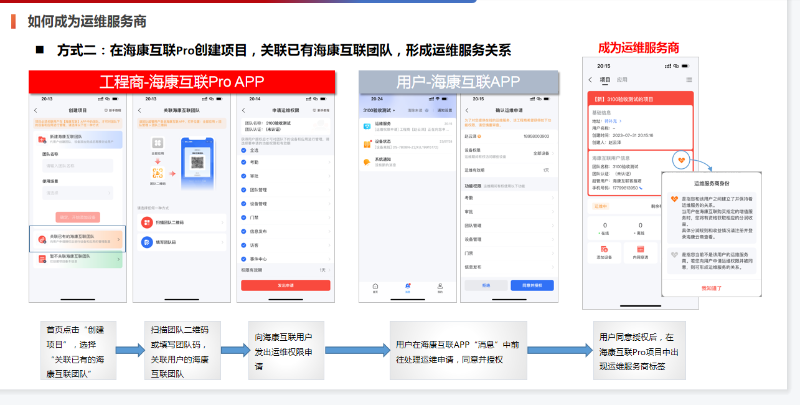The image size is (800, 405).
Task: Click blue enter team code icon
Action: [x=147, y=242]
